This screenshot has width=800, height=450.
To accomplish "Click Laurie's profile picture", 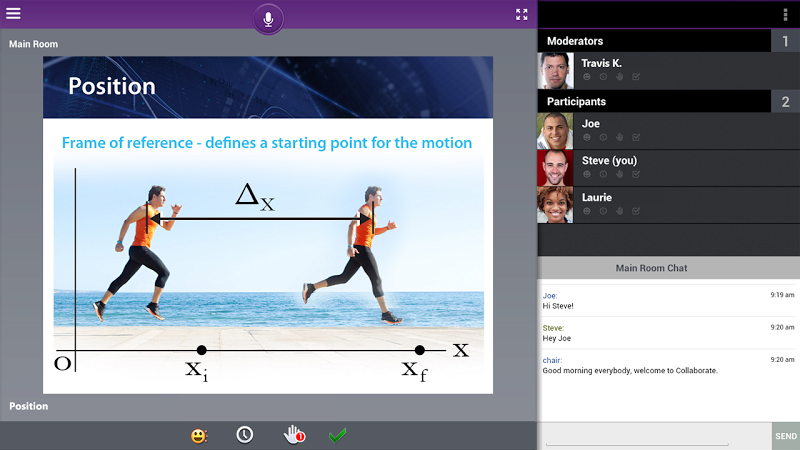I will 555,205.
